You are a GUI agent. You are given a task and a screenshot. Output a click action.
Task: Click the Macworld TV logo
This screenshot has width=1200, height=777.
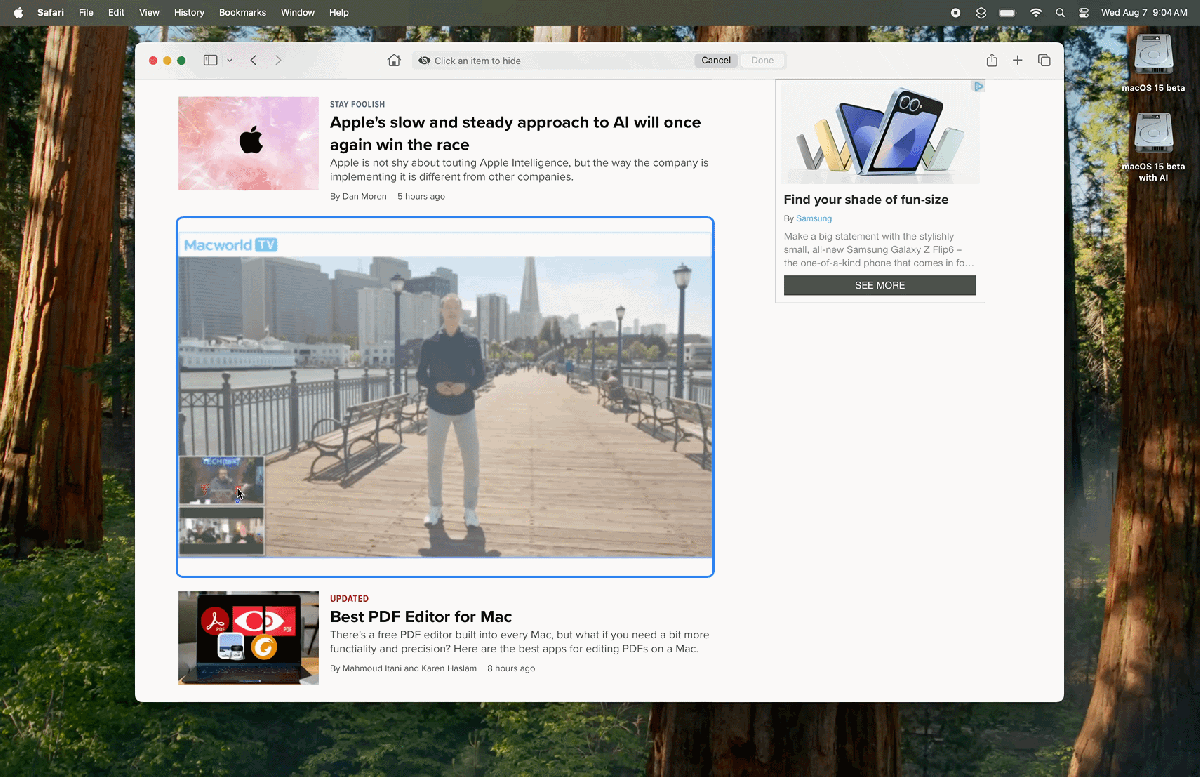click(231, 245)
